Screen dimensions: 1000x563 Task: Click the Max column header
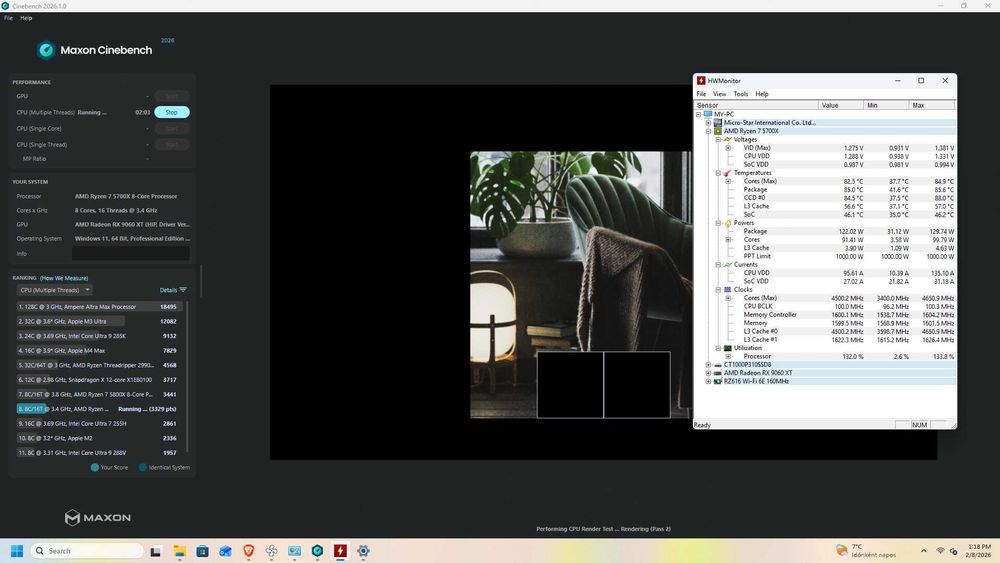[932, 105]
